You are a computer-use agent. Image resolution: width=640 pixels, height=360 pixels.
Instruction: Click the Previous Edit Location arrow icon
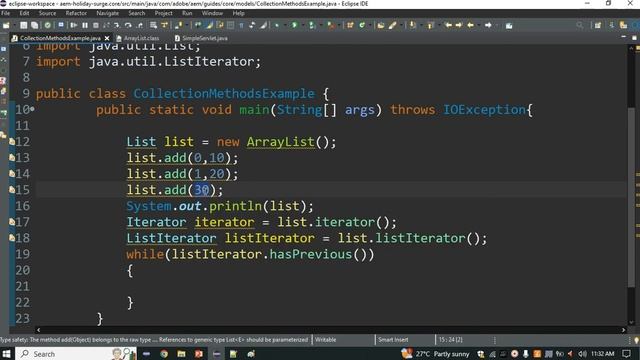click(448, 25)
